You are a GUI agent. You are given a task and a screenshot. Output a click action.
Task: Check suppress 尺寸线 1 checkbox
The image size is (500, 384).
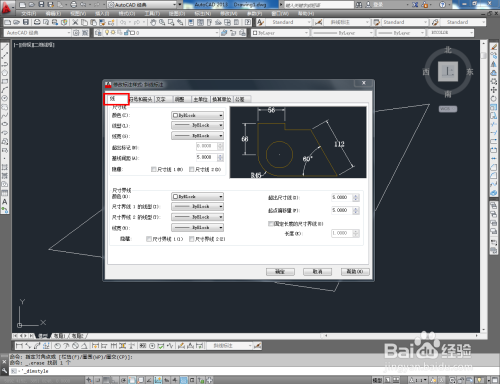click(154, 169)
